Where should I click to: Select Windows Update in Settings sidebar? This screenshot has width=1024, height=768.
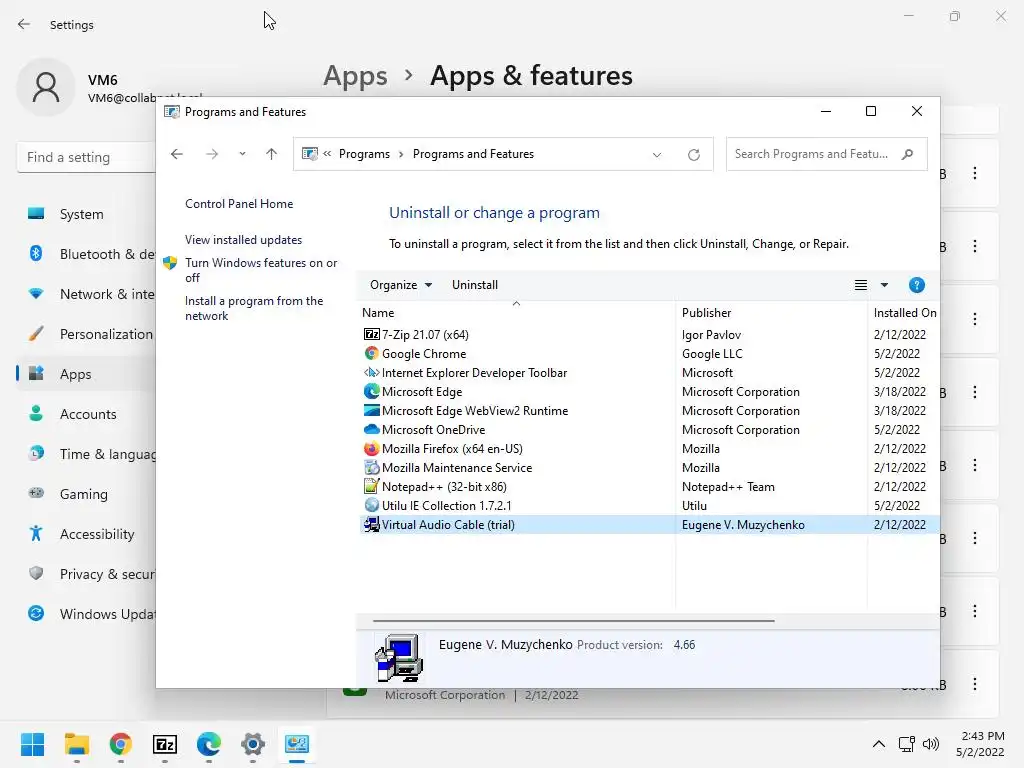[86, 614]
